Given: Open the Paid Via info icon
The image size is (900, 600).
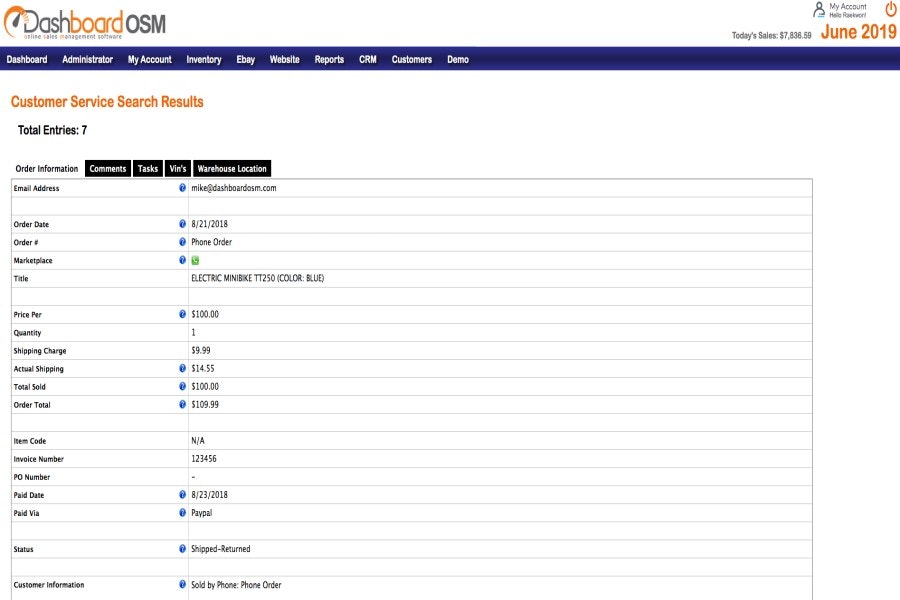Looking at the screenshot, I should click(181, 512).
